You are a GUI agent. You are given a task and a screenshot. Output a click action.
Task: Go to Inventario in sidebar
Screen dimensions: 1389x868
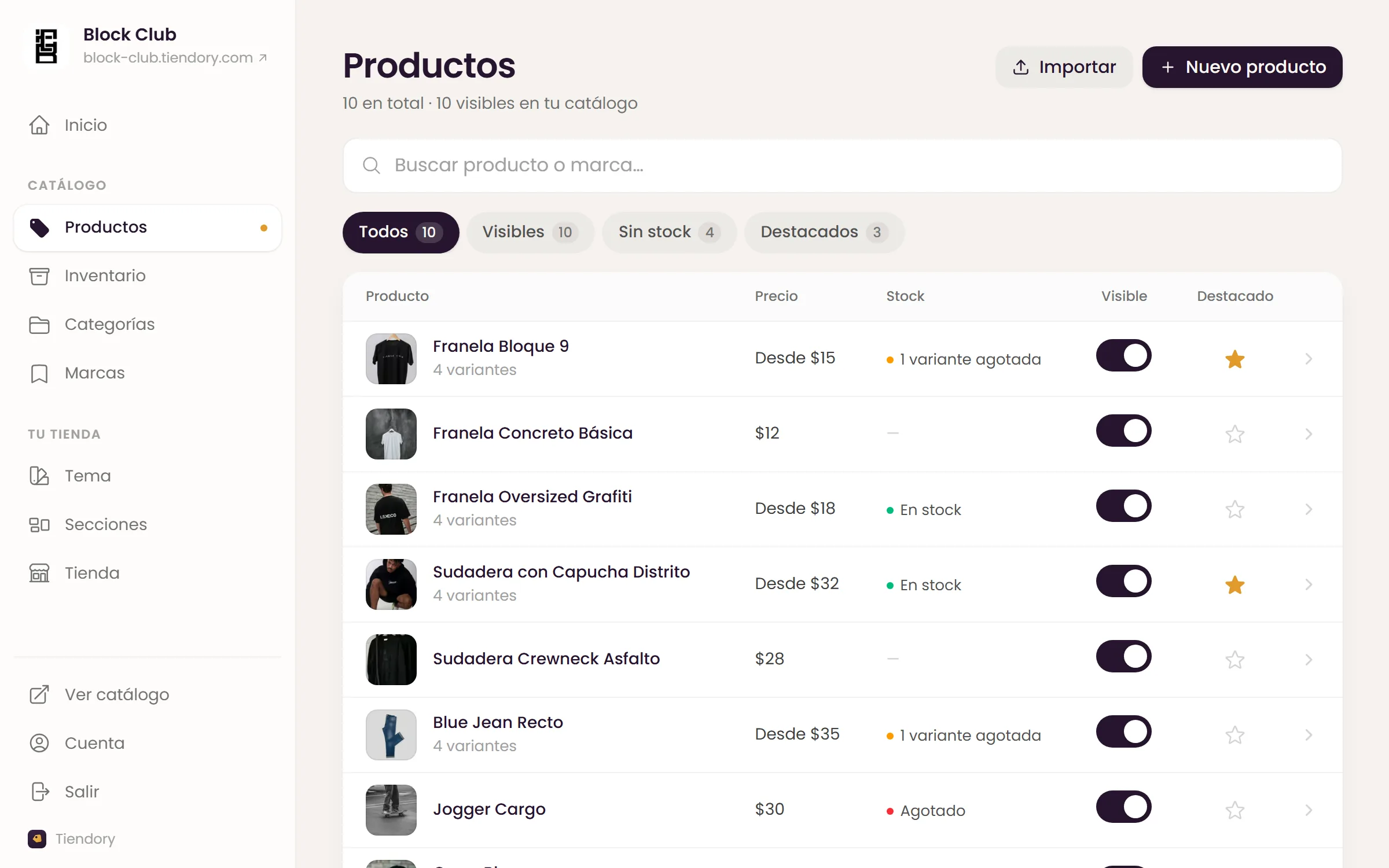point(148,276)
